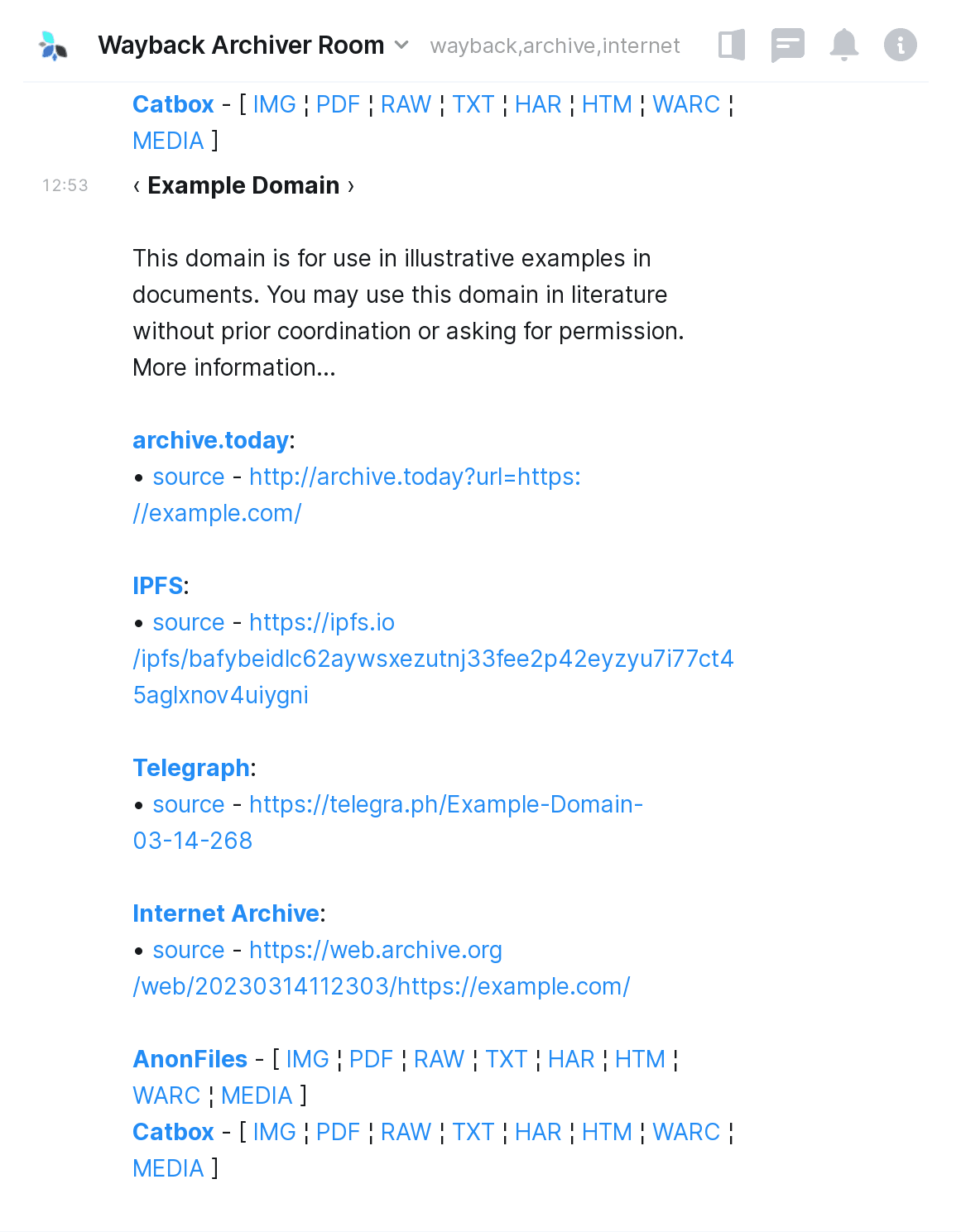961x1232 pixels.
Task: Click the room avatar logo icon
Action: [x=53, y=46]
